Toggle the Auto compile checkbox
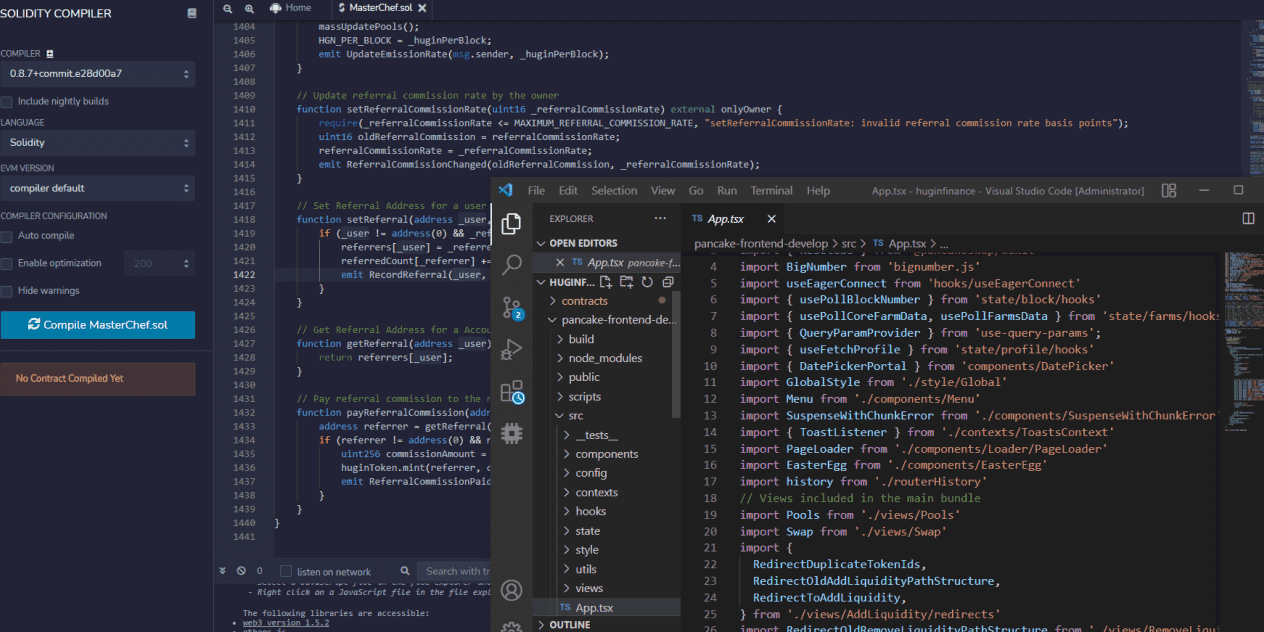Viewport: 1264px width, 632px height. [7, 236]
